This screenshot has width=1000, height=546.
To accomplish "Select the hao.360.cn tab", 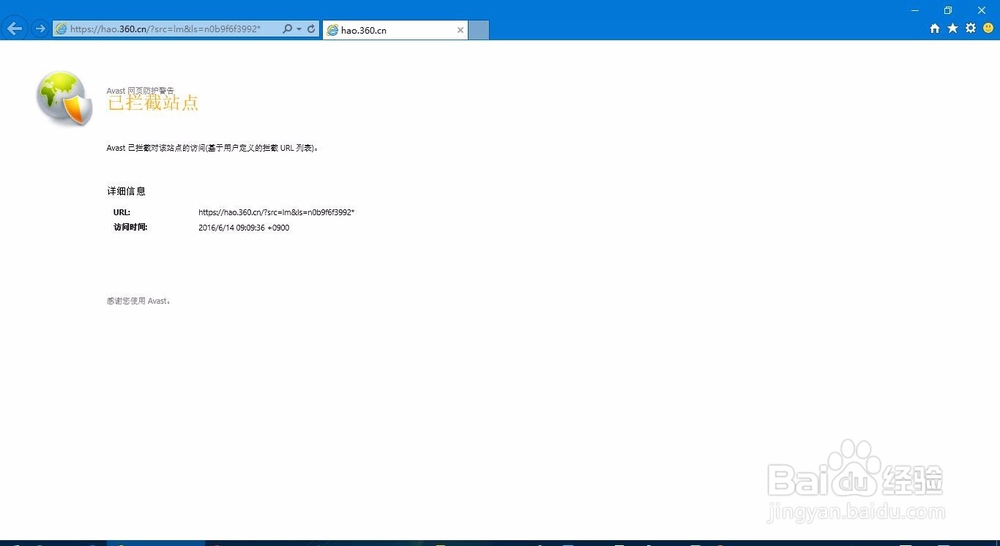I will pyautogui.click(x=395, y=30).
